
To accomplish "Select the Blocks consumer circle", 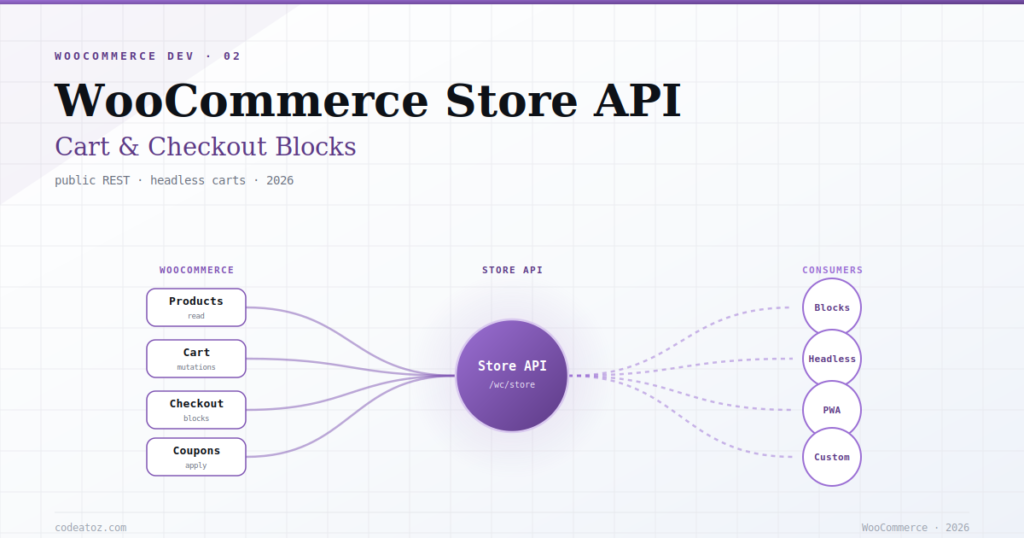I will coord(832,308).
